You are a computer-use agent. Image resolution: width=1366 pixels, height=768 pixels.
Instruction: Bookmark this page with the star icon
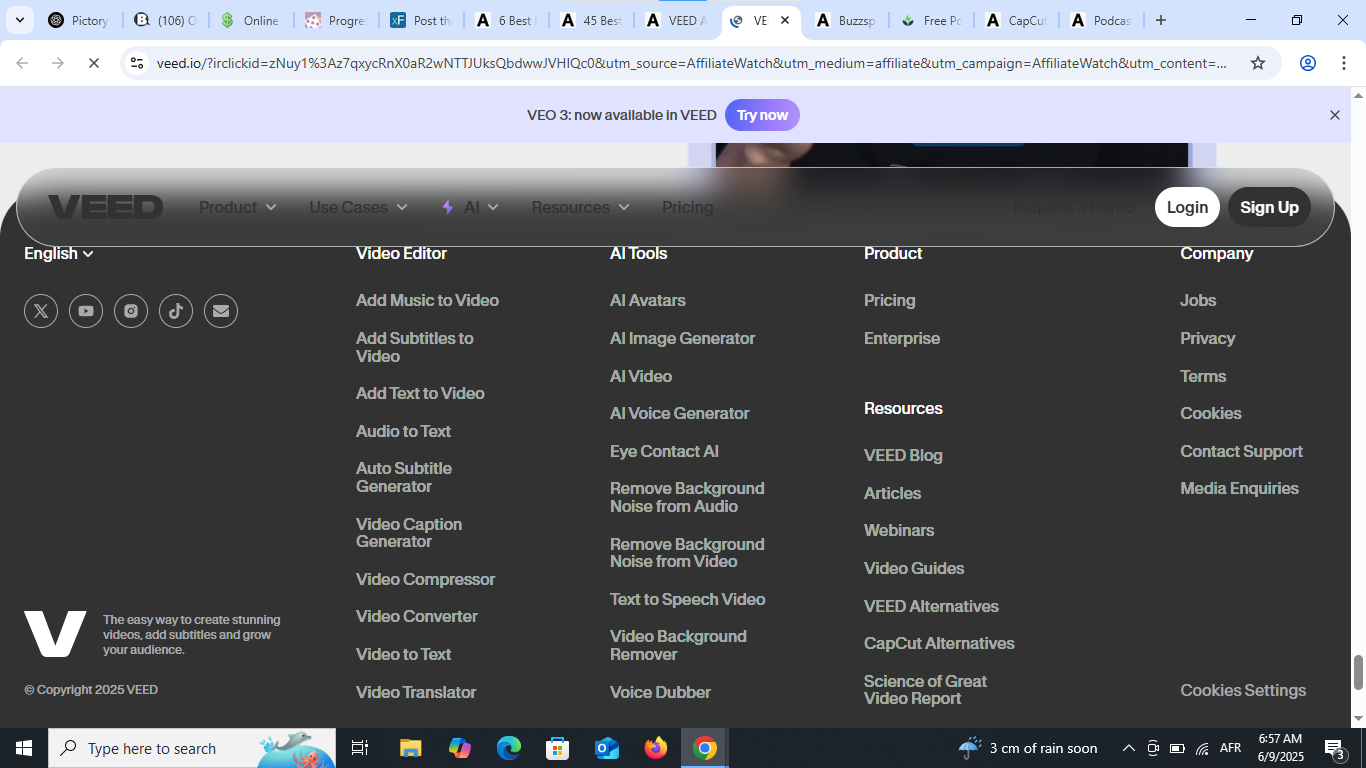tap(1258, 63)
